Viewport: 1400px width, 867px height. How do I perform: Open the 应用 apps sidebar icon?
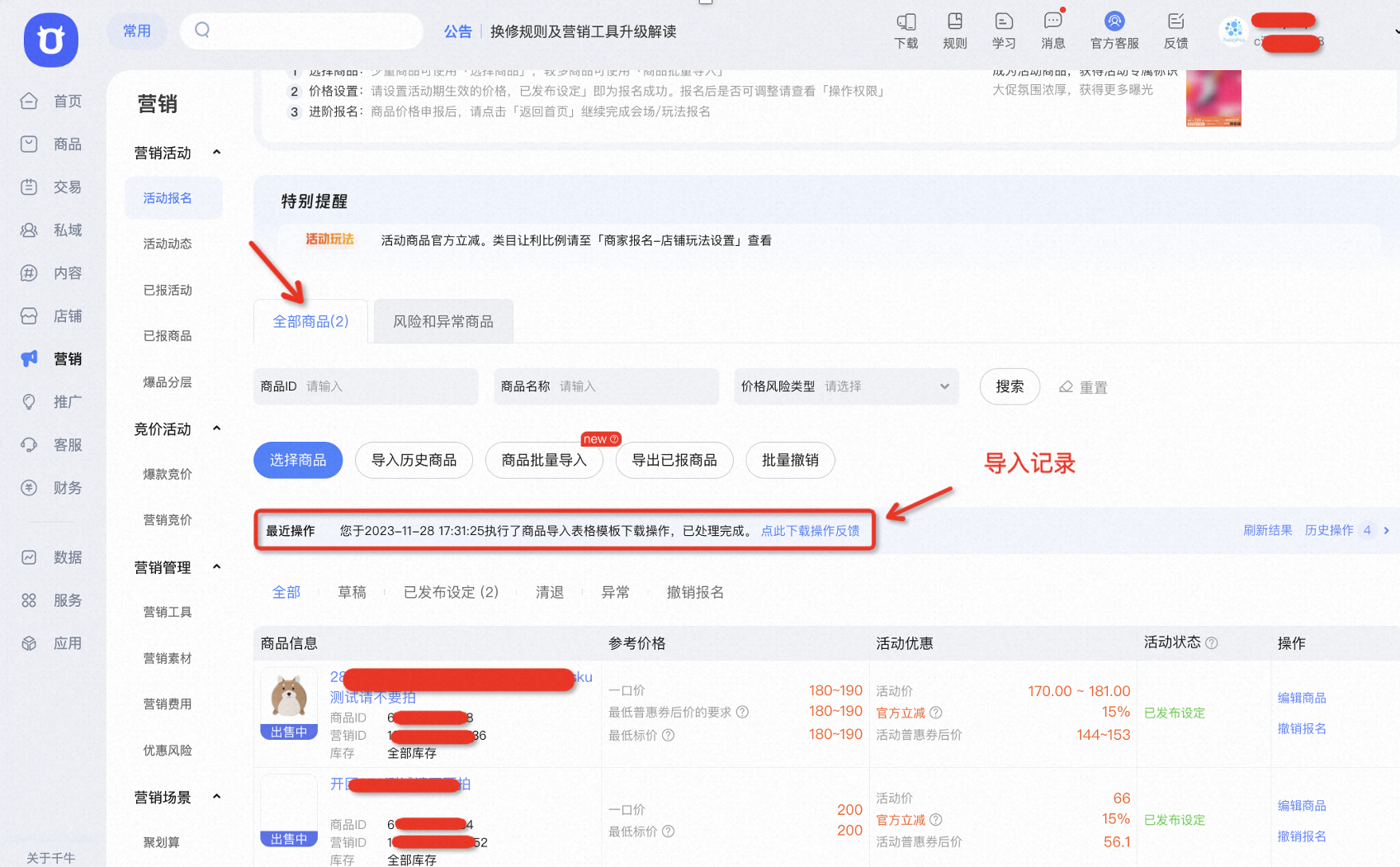tap(29, 643)
